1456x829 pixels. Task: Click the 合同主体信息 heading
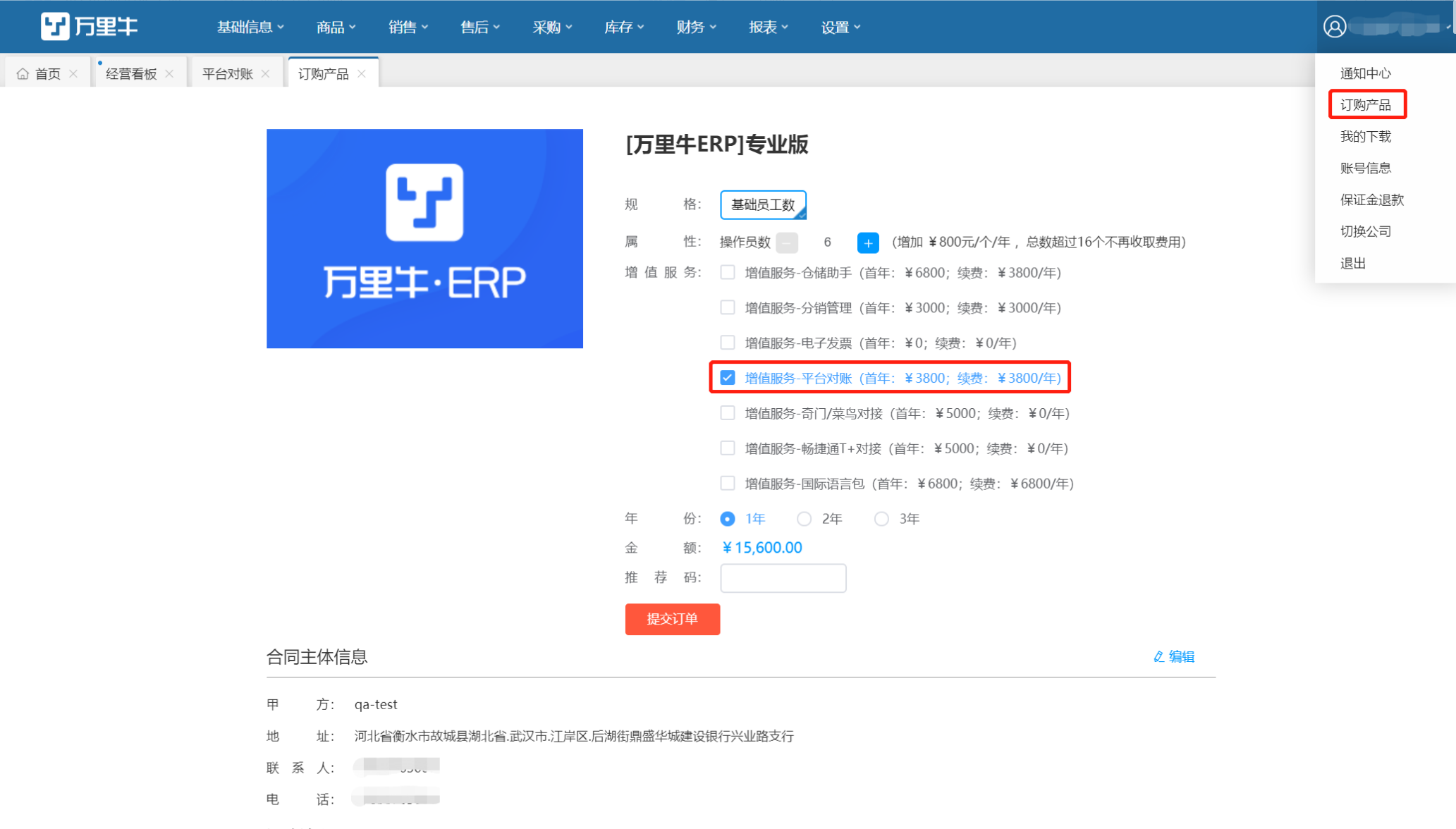317,656
